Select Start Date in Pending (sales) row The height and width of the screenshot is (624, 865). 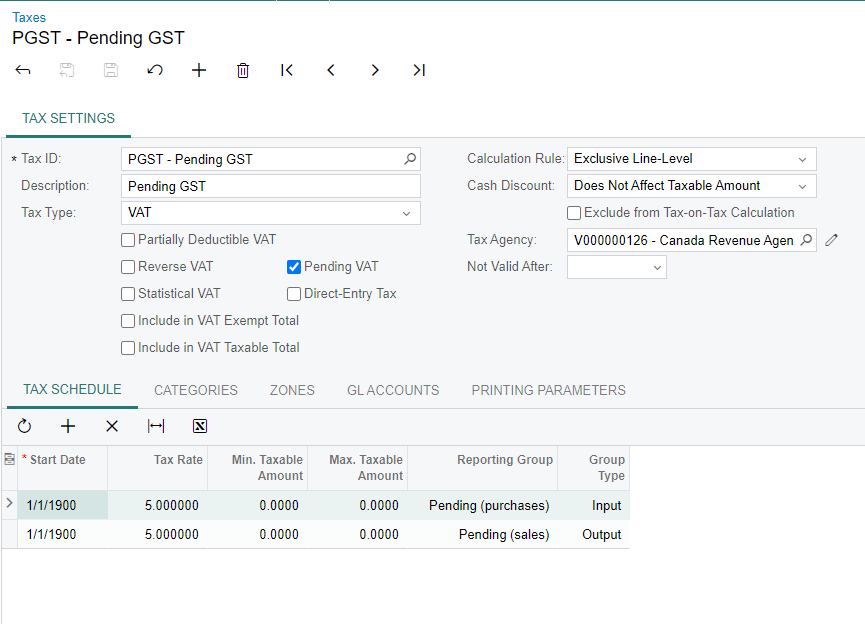click(62, 534)
